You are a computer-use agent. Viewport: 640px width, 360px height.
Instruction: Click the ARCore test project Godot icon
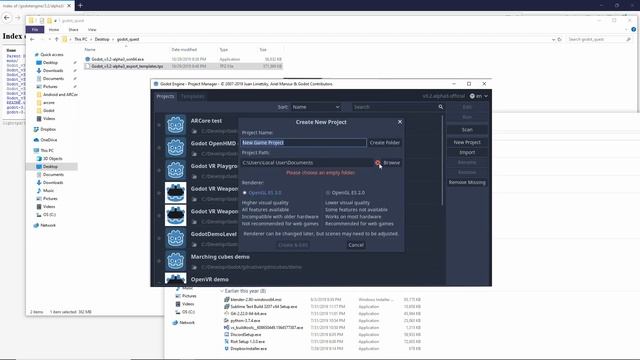click(x=176, y=125)
